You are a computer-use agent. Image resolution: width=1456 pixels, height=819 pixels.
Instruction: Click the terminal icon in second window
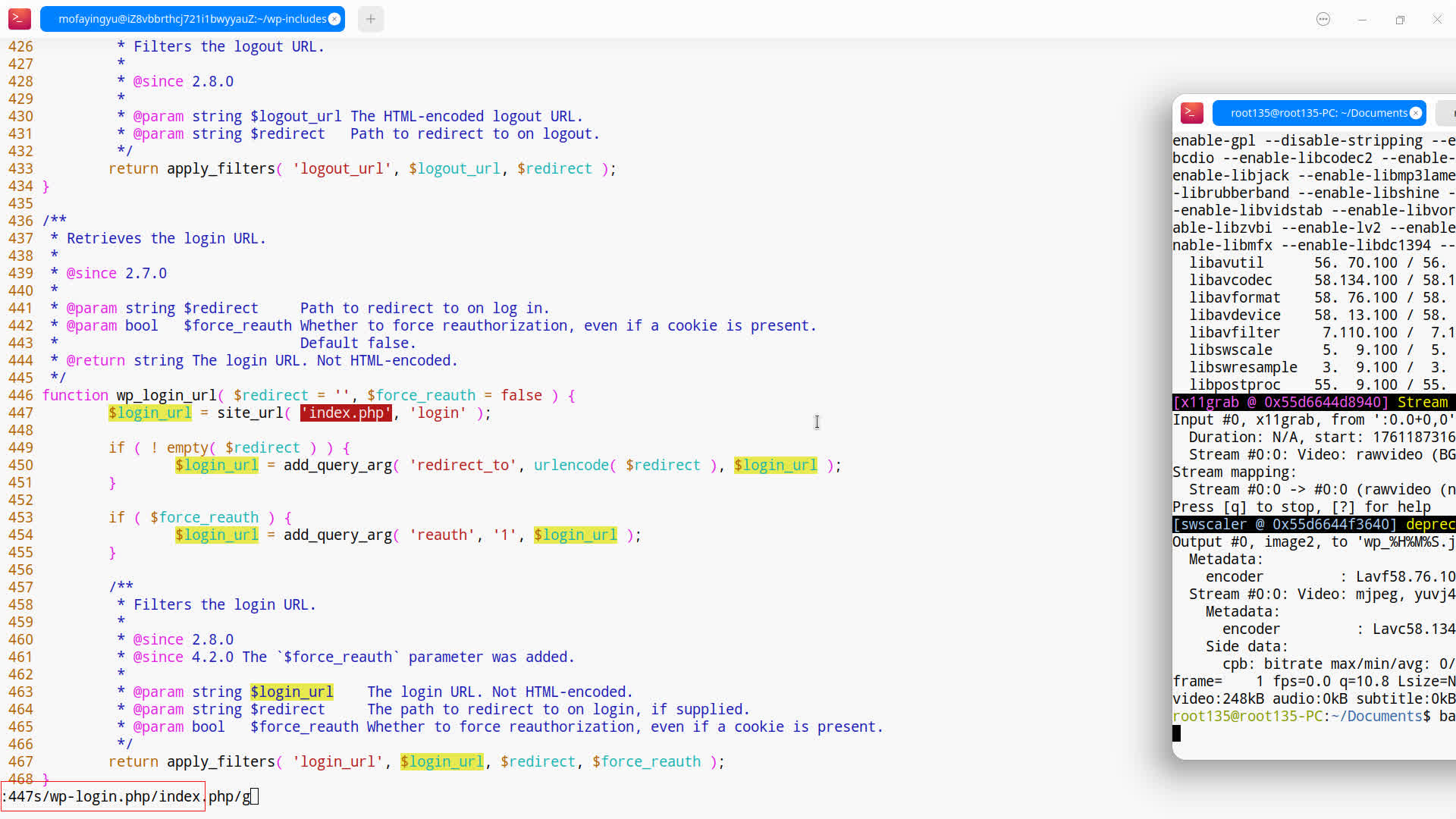[1191, 113]
